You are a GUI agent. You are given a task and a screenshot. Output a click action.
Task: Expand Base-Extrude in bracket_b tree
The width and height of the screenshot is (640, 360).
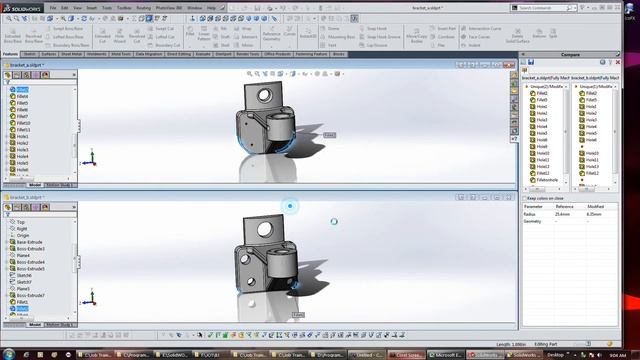tap(7, 242)
